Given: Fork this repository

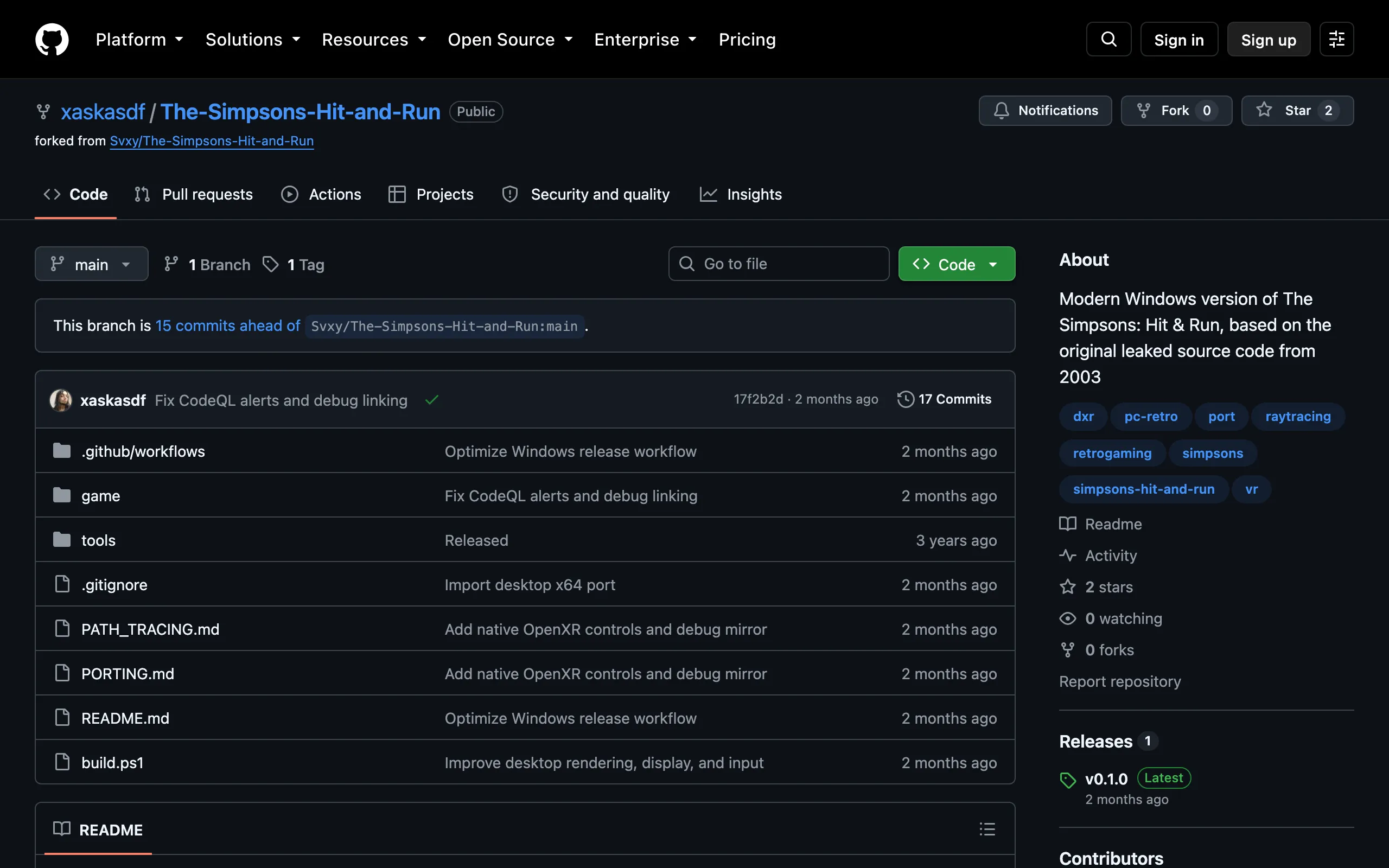Looking at the screenshot, I should [1176, 110].
